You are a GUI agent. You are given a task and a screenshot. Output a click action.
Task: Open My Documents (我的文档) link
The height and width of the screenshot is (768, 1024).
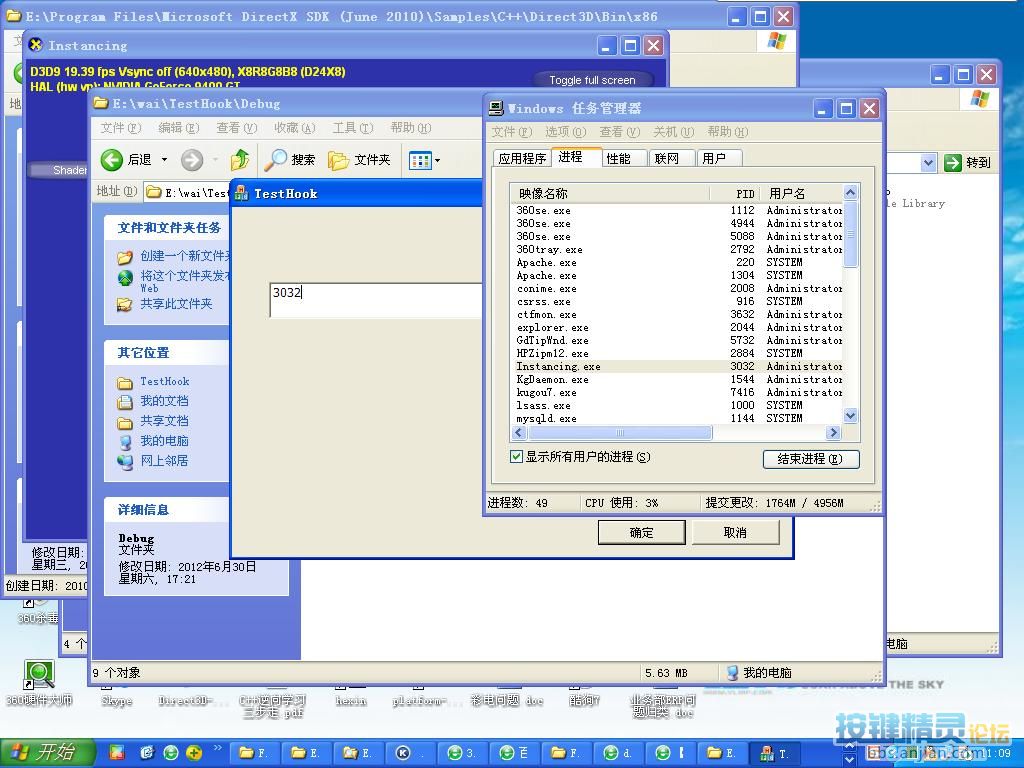coord(164,401)
